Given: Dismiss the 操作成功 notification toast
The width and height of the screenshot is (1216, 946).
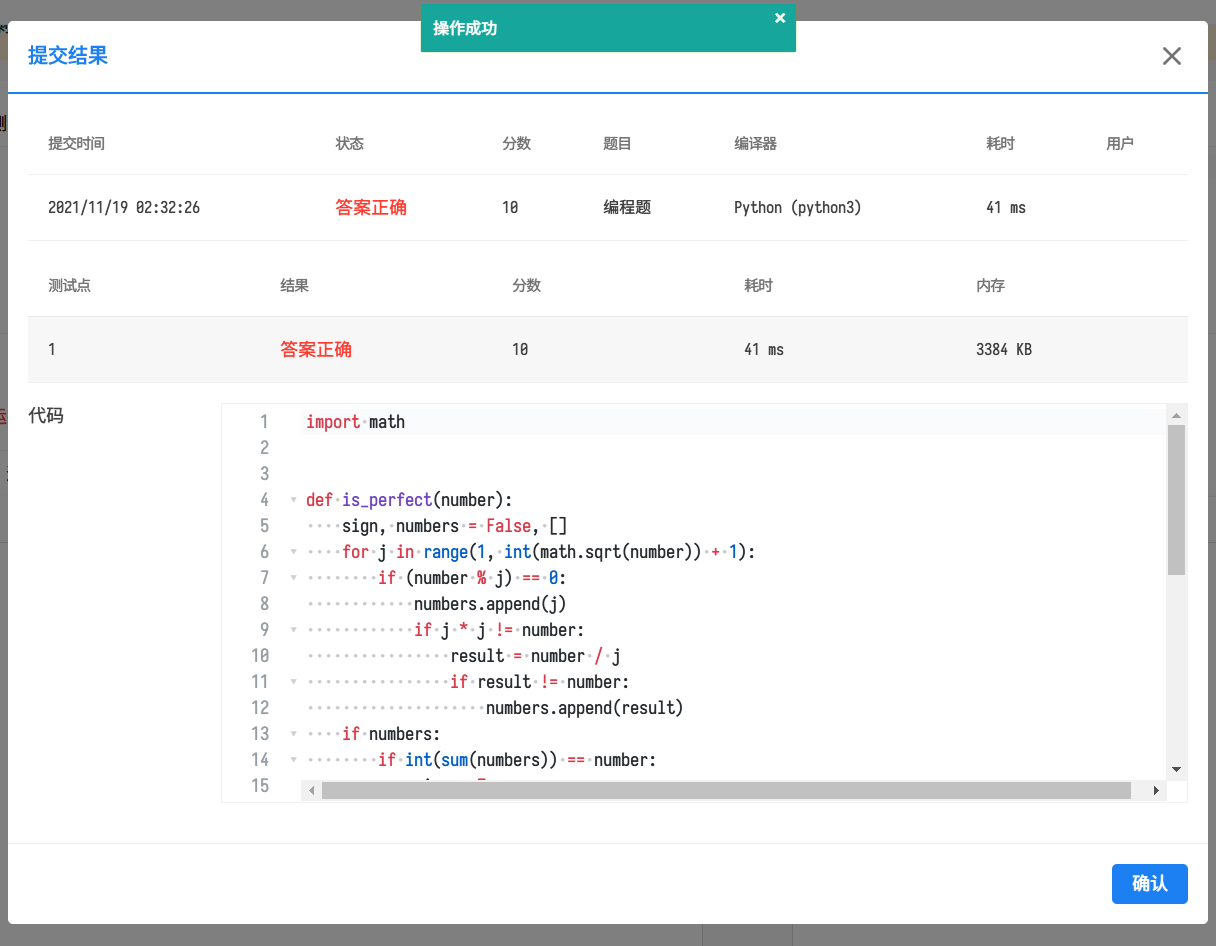Looking at the screenshot, I should coord(780,18).
